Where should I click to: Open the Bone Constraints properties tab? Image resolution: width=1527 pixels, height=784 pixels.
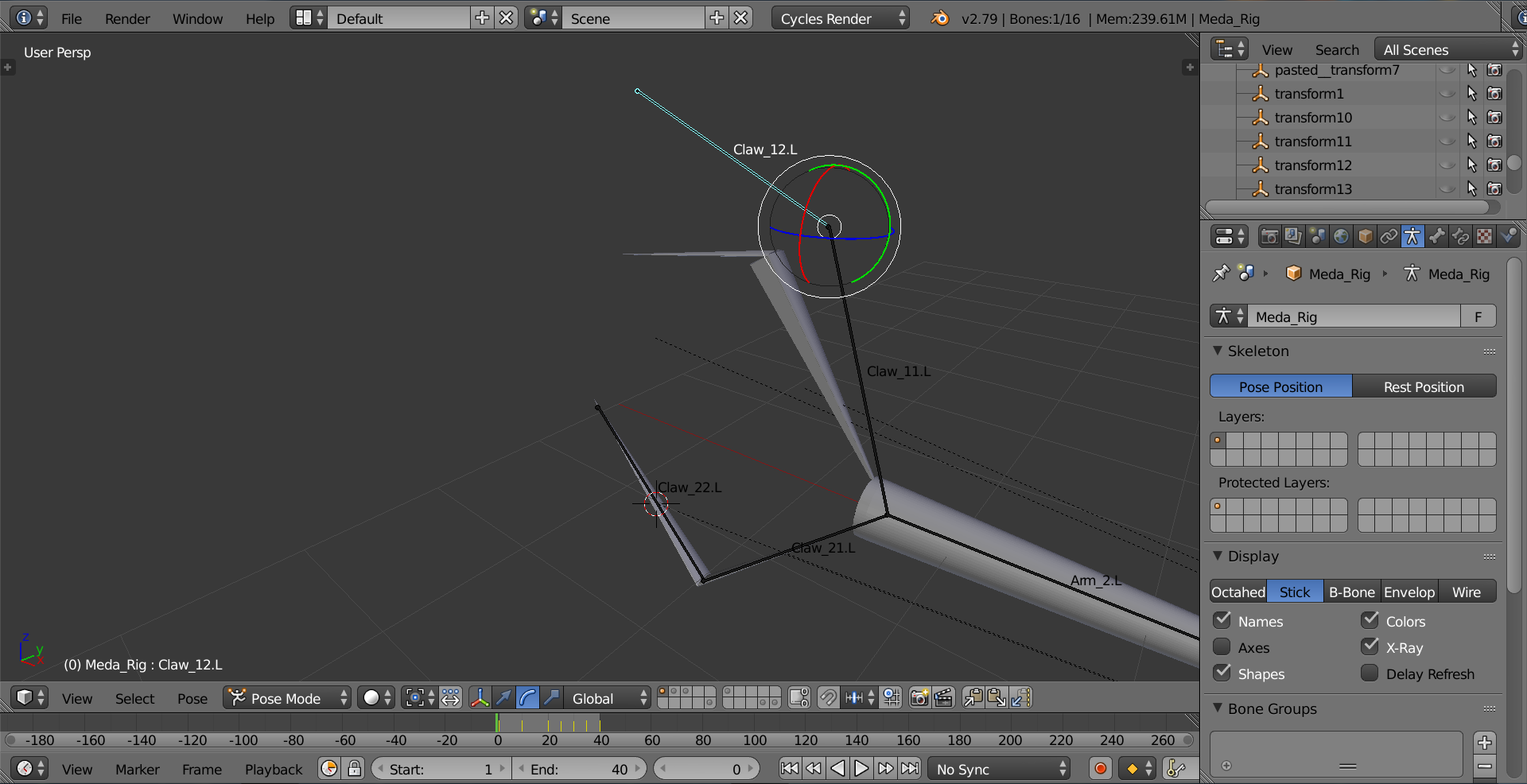1460,236
